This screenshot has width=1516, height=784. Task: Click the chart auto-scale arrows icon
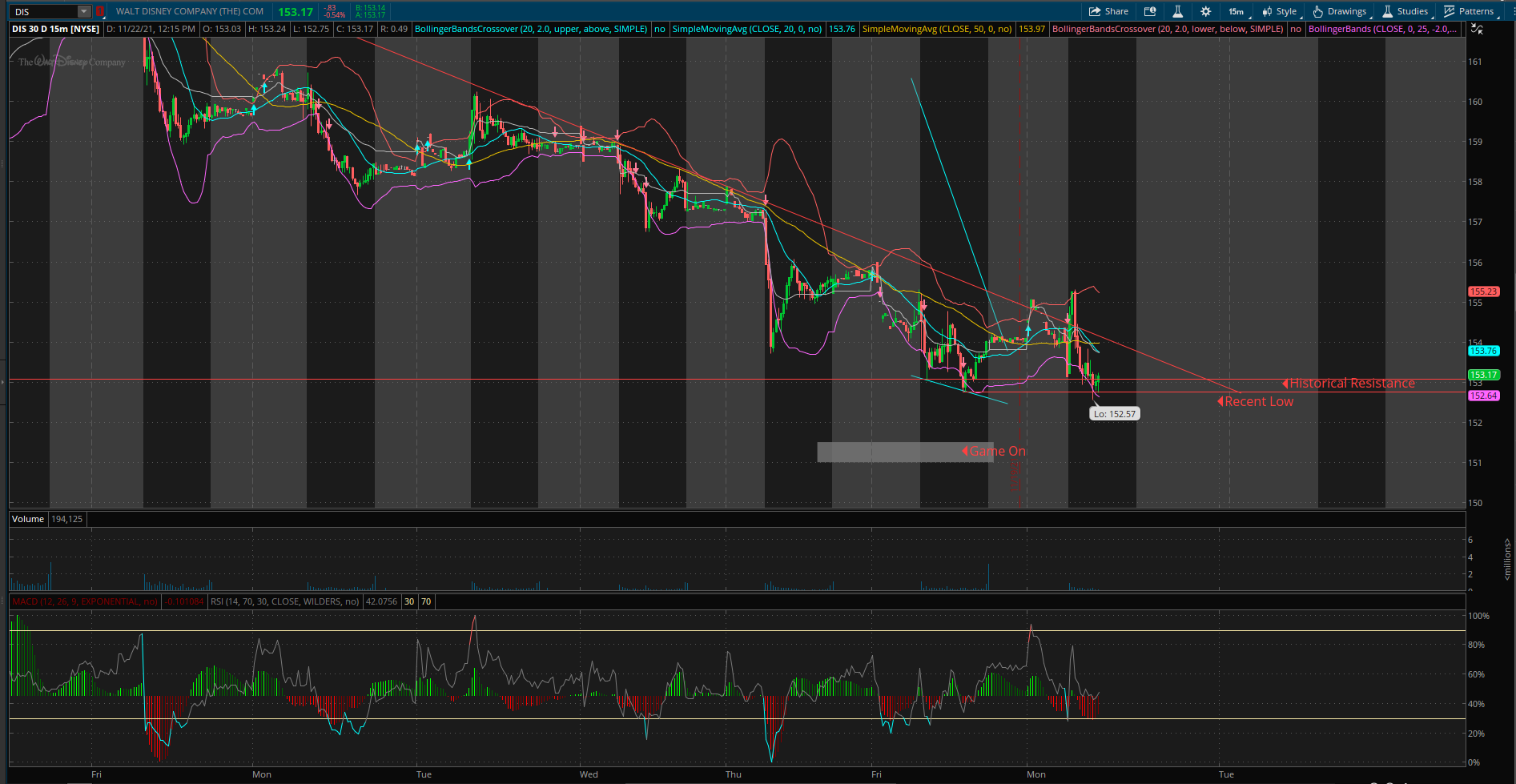[x=1478, y=29]
